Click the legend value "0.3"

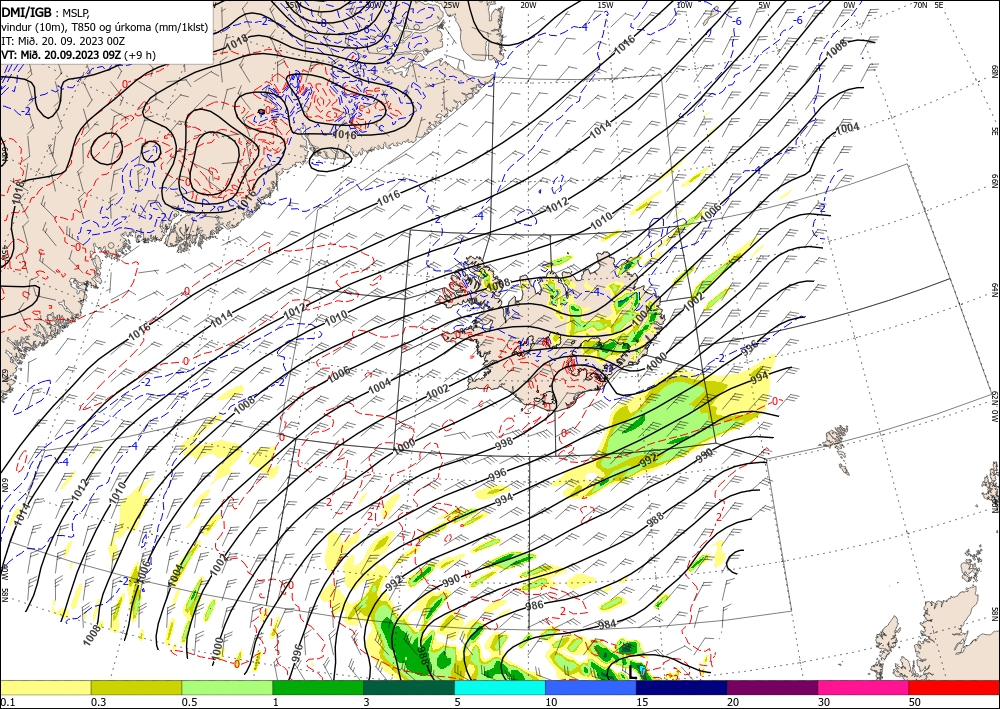tap(98, 702)
